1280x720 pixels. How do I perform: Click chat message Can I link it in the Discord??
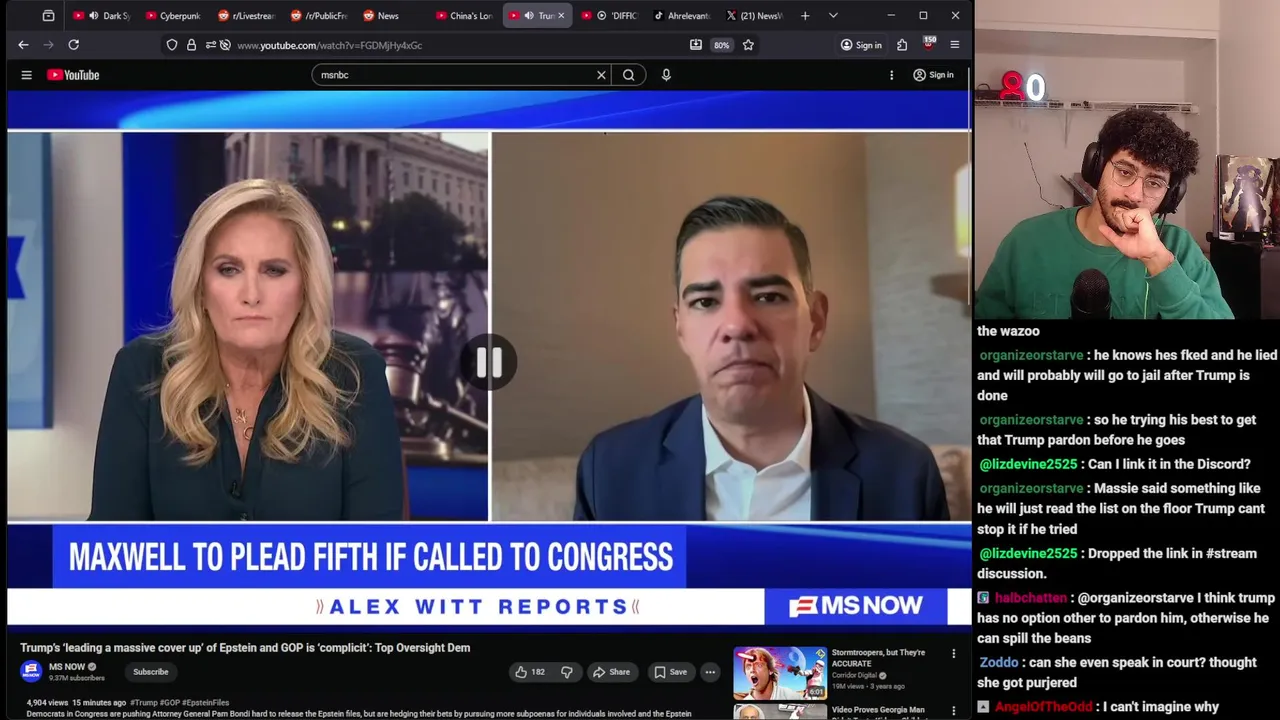1169,464
